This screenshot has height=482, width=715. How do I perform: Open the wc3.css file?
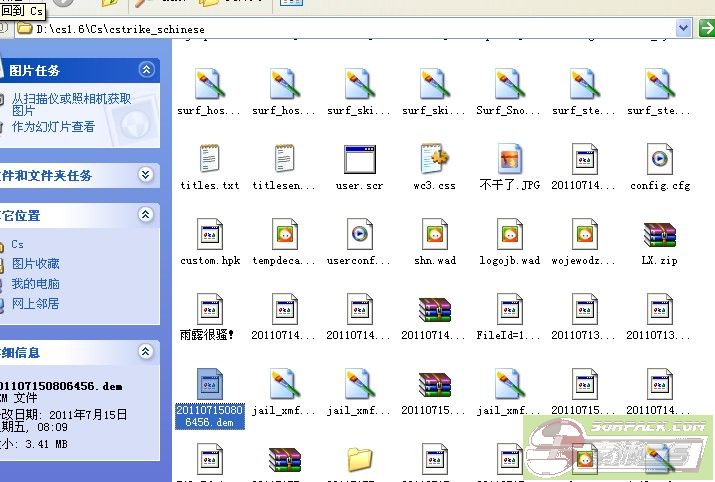434,160
